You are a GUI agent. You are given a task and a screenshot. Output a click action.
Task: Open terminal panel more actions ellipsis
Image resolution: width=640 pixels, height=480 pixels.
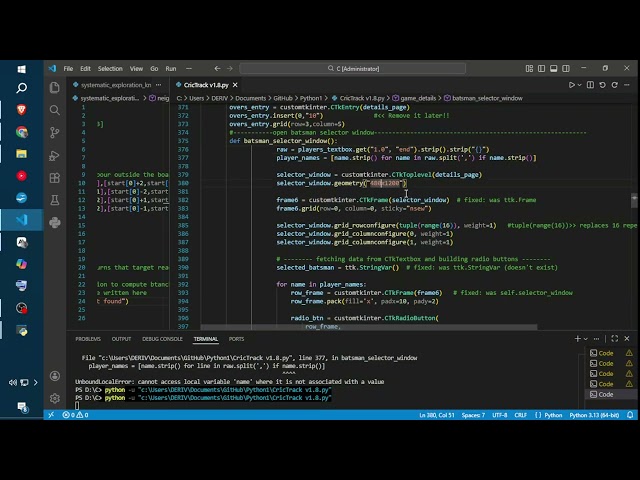[x=596, y=338]
